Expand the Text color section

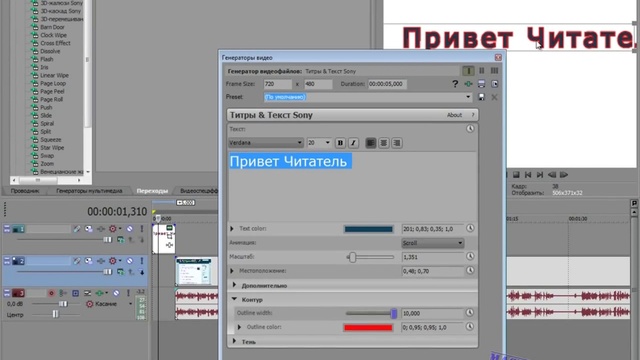click(232, 229)
